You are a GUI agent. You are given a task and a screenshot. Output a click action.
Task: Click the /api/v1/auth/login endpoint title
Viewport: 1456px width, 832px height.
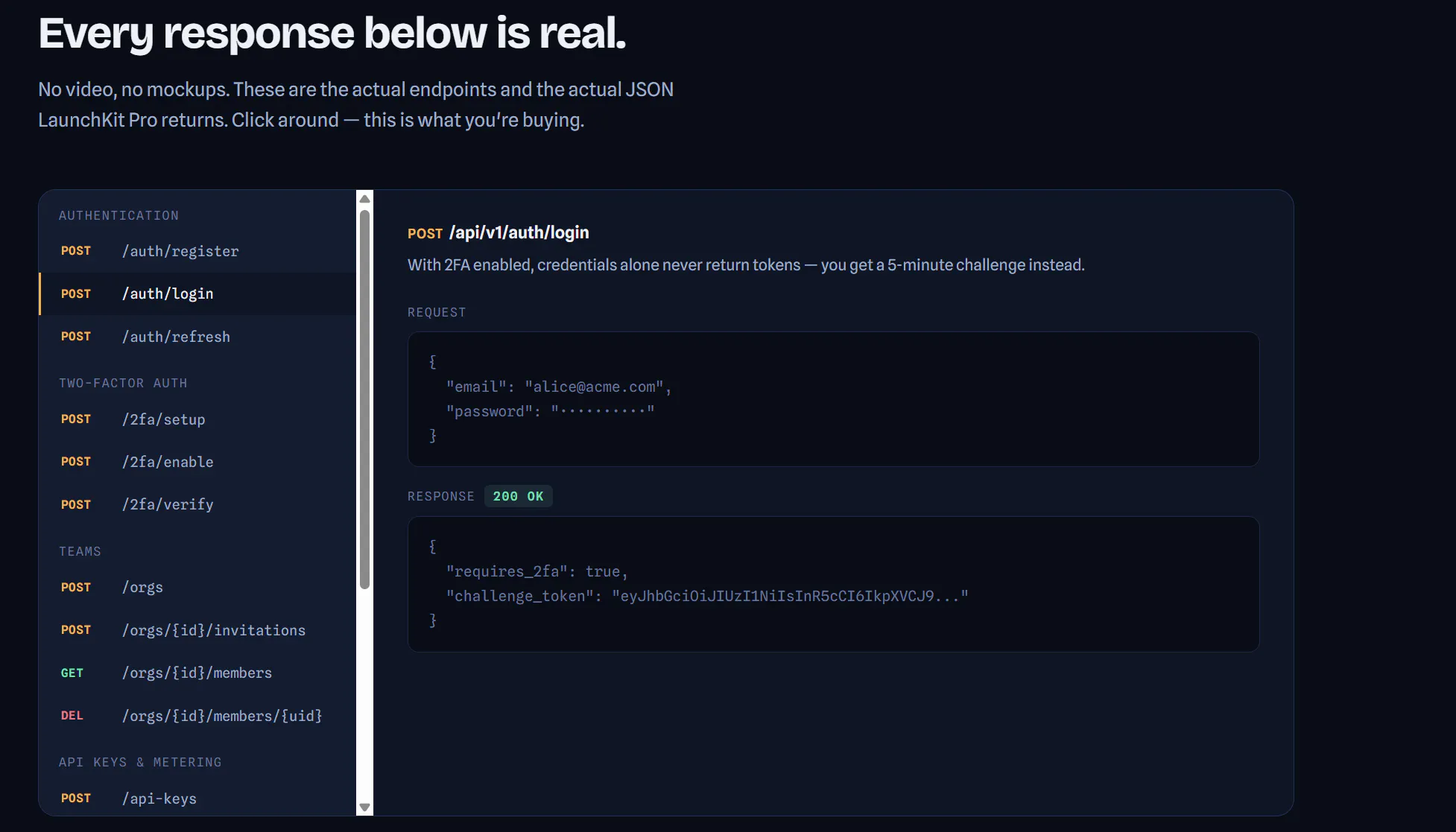tap(519, 232)
